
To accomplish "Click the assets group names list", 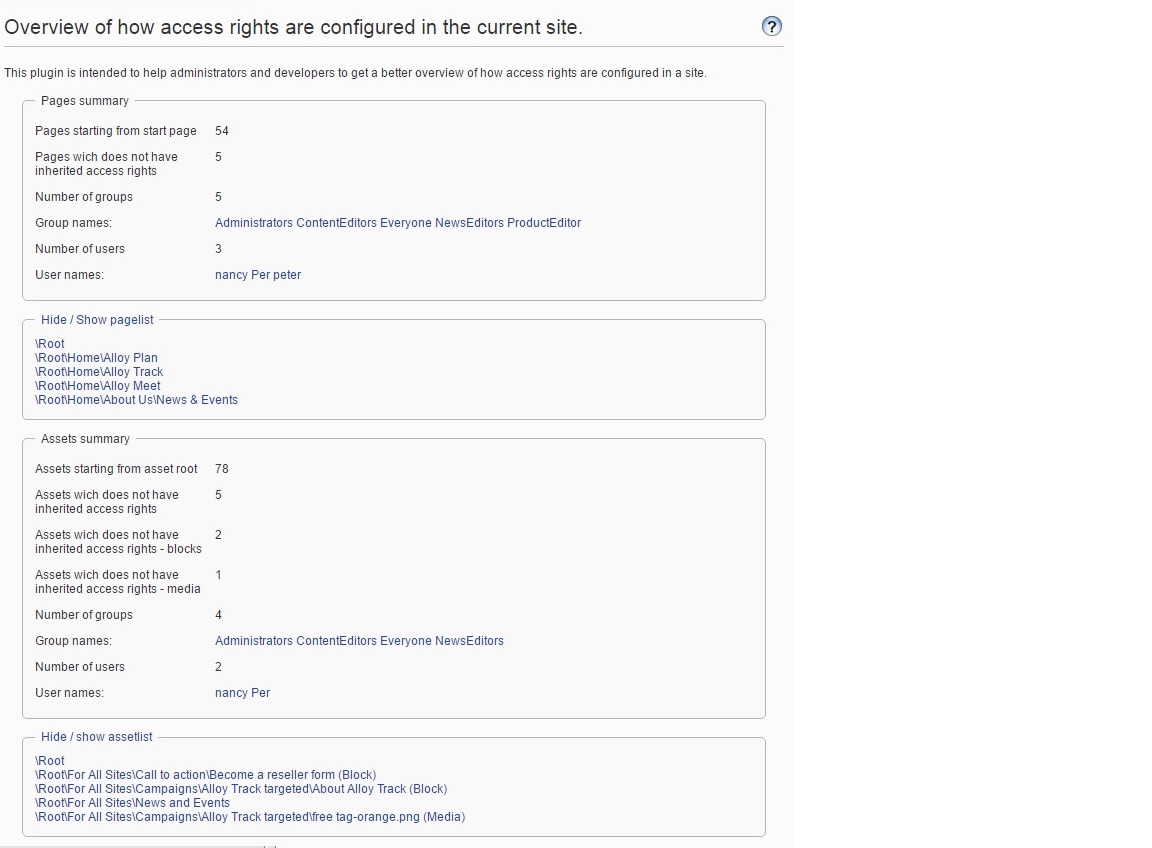I will [x=359, y=641].
